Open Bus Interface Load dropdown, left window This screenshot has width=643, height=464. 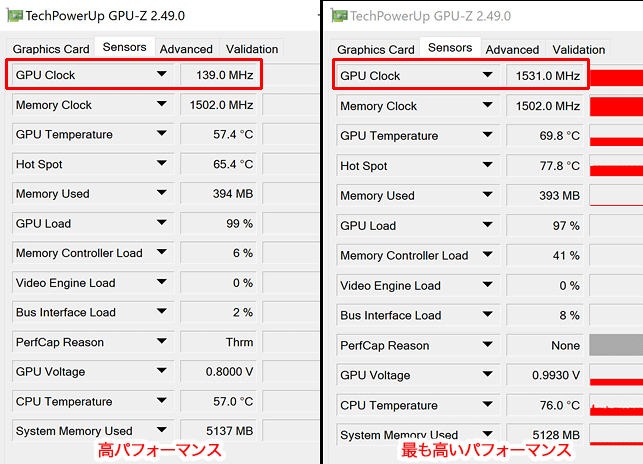(162, 311)
